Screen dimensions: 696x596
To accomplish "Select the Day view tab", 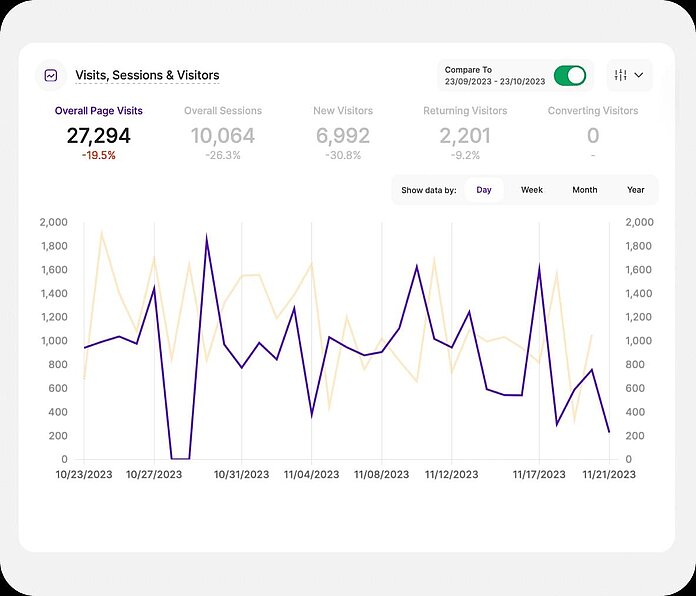I will pos(484,190).
